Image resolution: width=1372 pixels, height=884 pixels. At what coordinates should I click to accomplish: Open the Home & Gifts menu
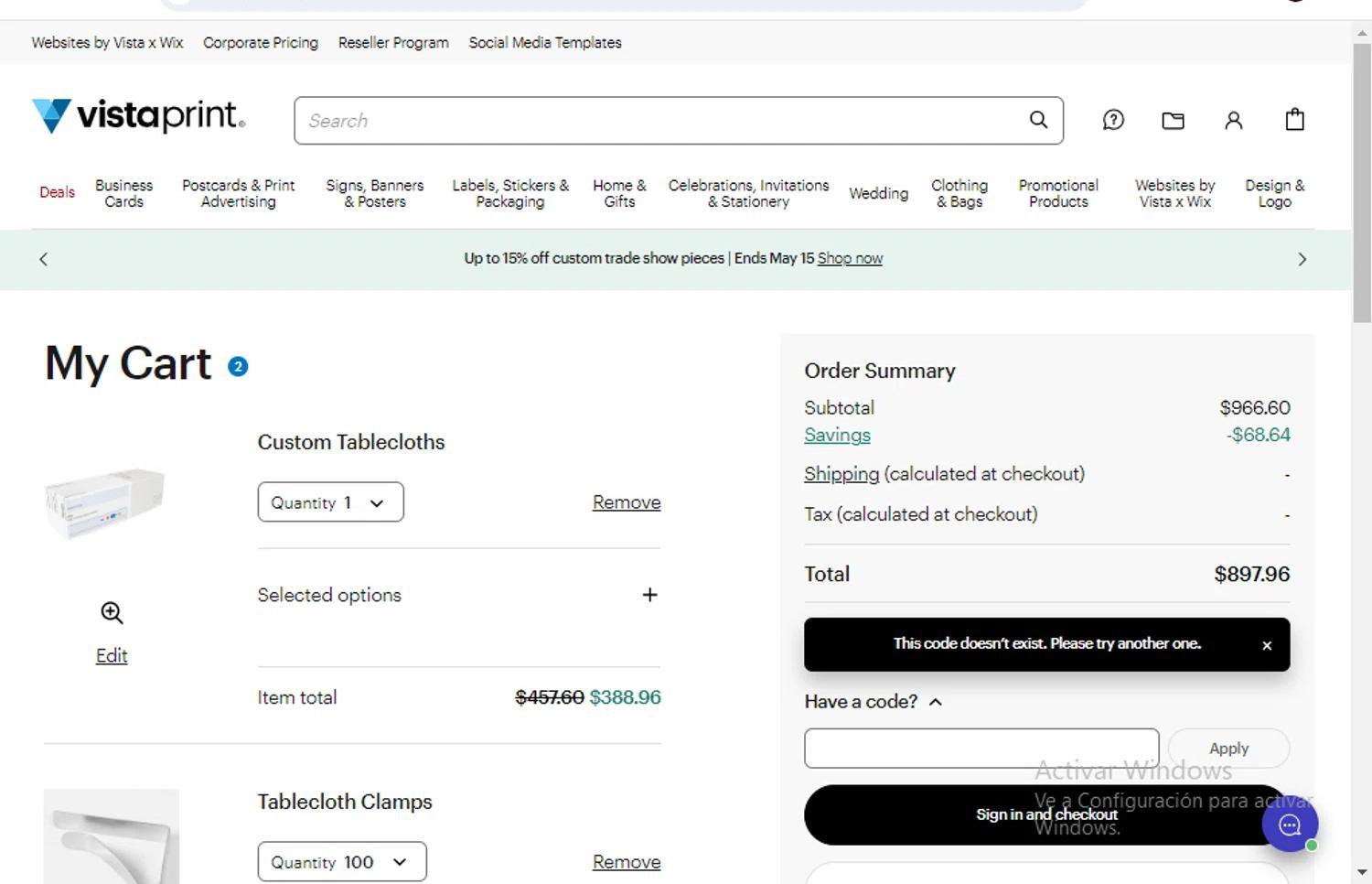(x=619, y=193)
